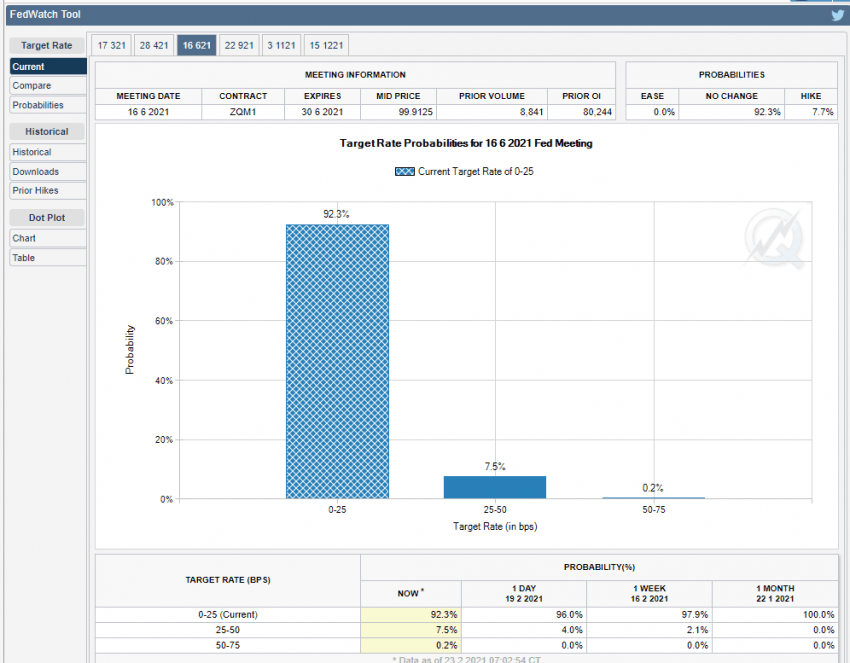Open the Dot Plot Table item
The height and width of the screenshot is (663, 850).
click(48, 258)
